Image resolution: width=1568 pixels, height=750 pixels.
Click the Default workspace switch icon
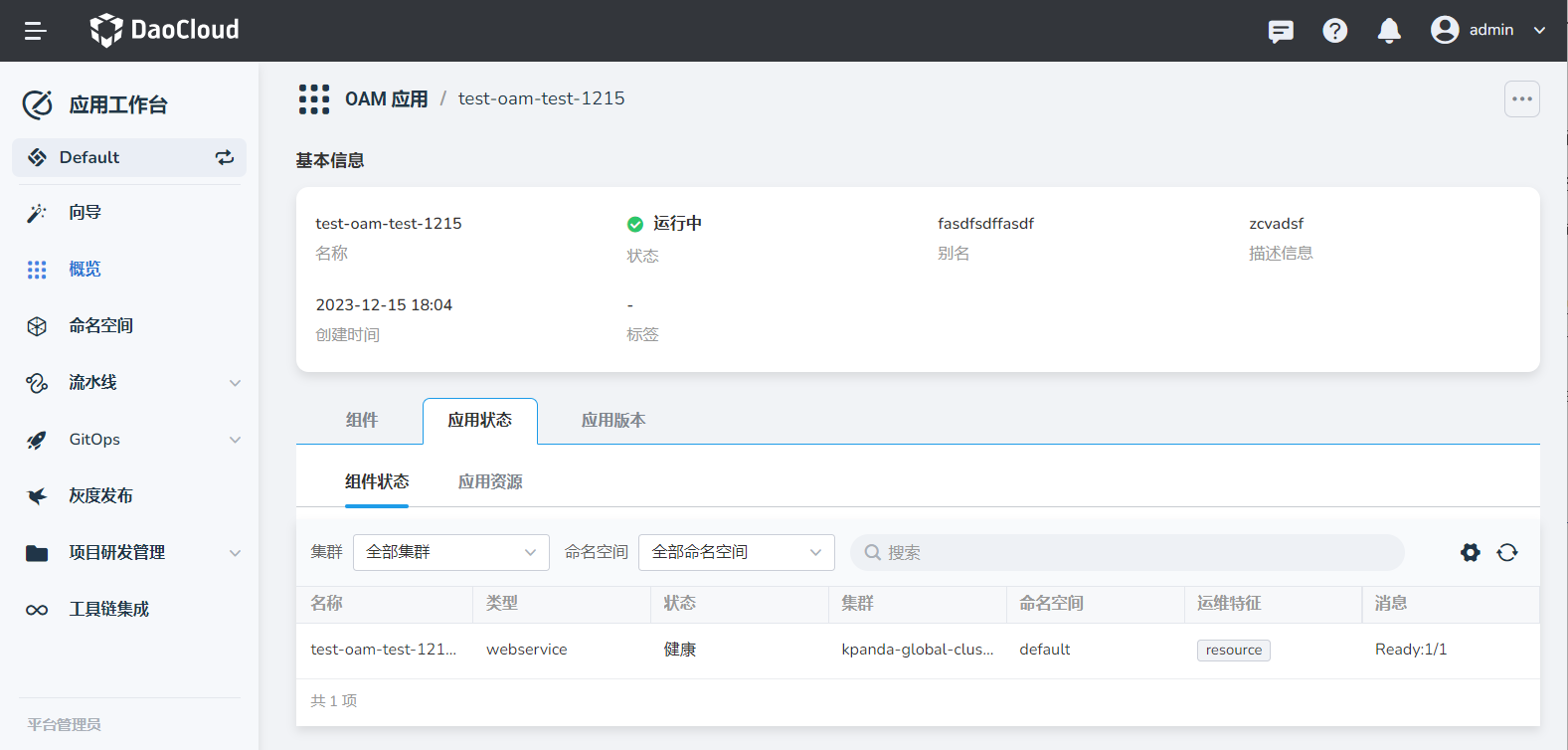(x=225, y=157)
